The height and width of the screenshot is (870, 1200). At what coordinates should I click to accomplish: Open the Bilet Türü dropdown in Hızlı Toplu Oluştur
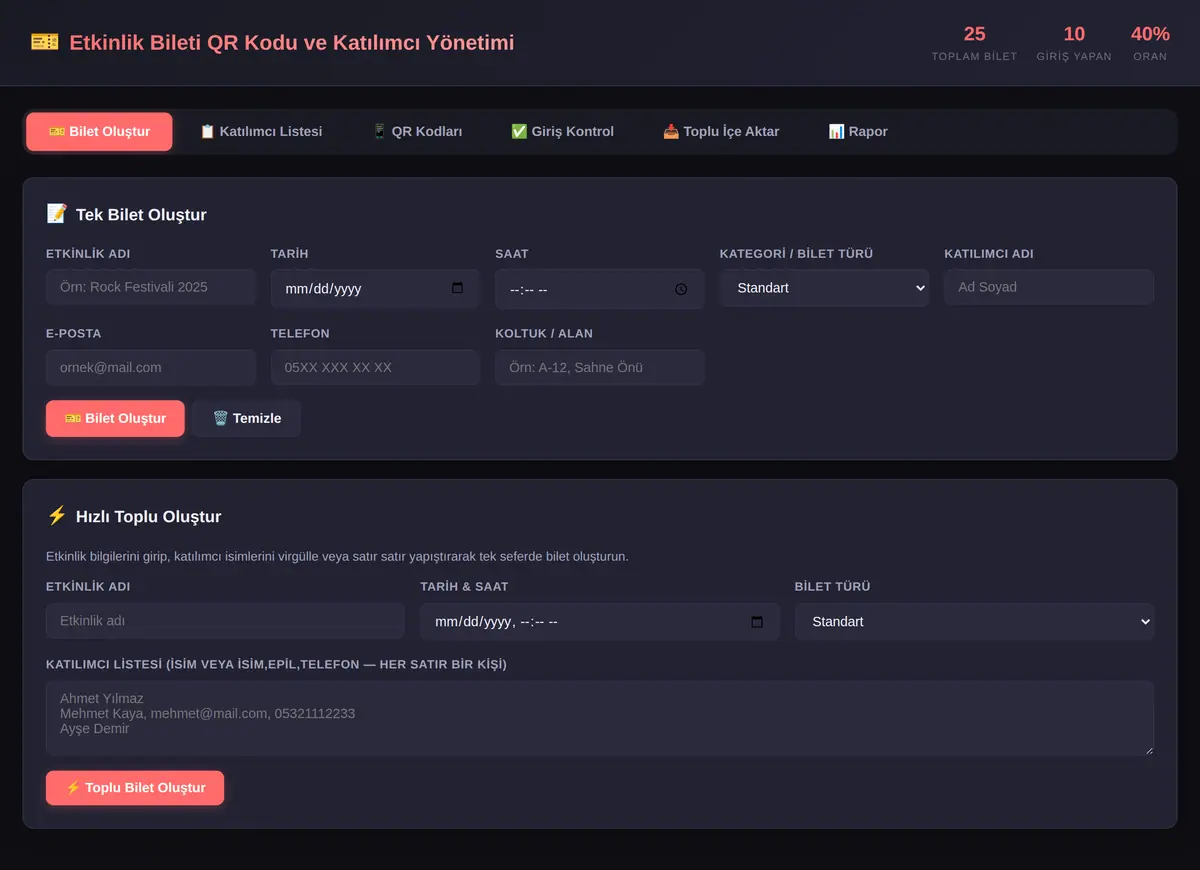coord(974,622)
